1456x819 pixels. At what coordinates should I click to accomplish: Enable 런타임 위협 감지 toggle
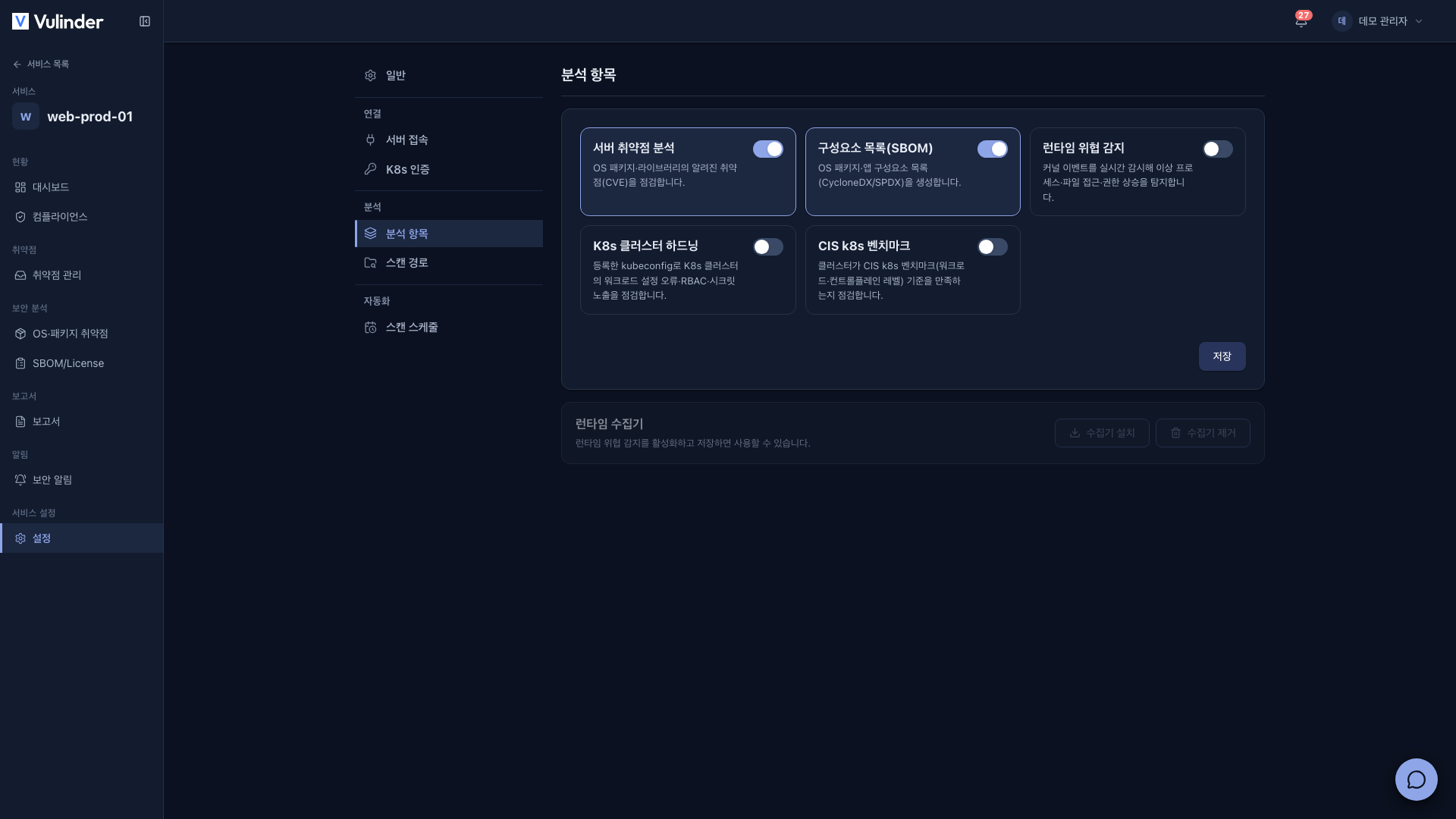pyautogui.click(x=1217, y=149)
